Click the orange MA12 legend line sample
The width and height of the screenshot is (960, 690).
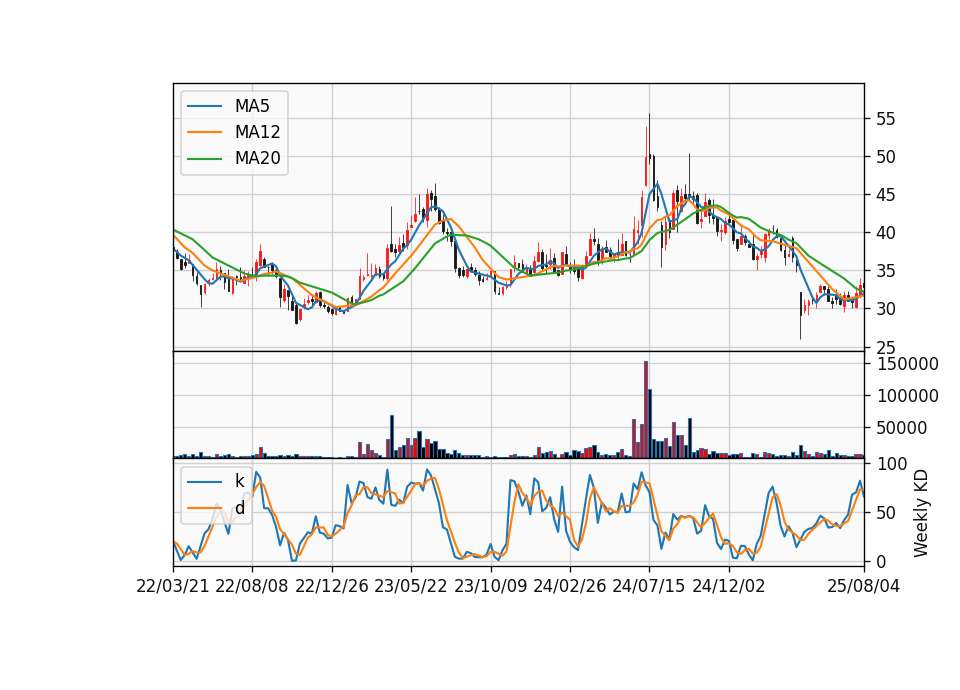tap(204, 132)
